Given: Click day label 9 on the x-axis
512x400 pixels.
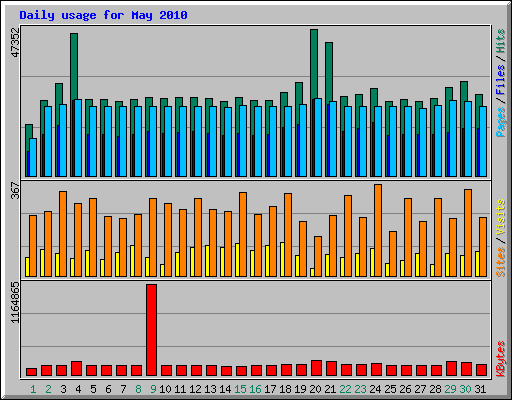Looking at the screenshot, I should point(153,389).
